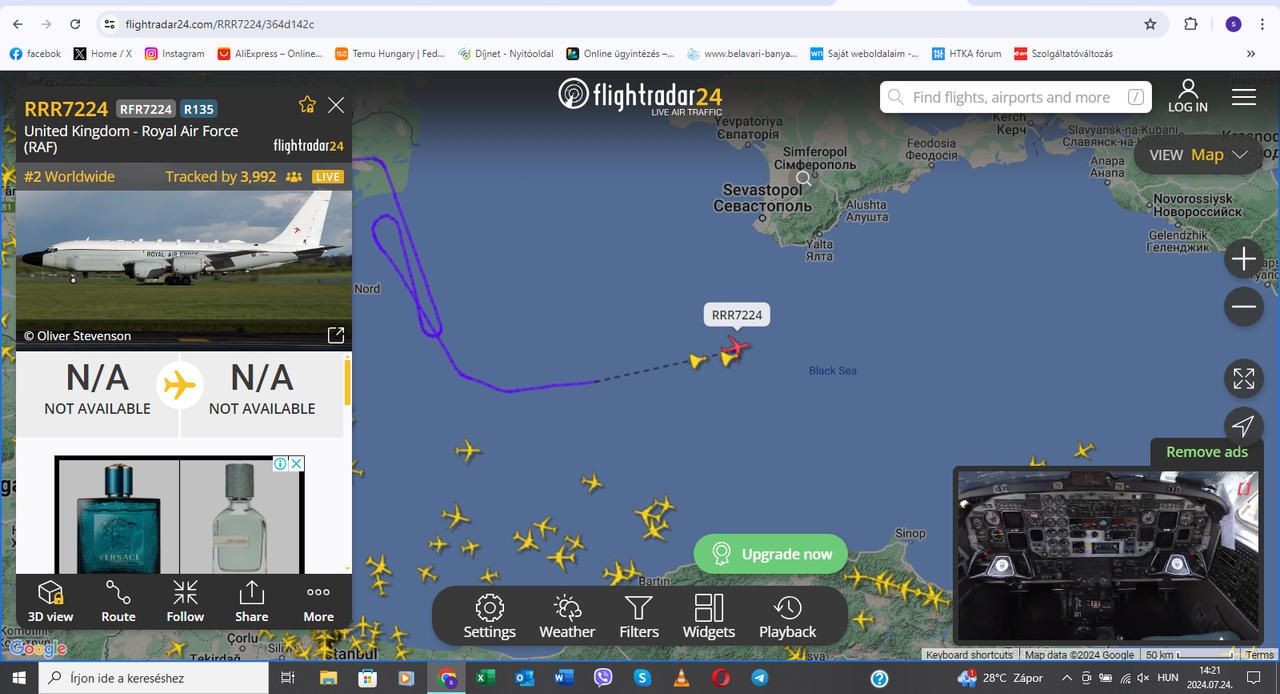Open Telegram from the taskbar

(759, 678)
